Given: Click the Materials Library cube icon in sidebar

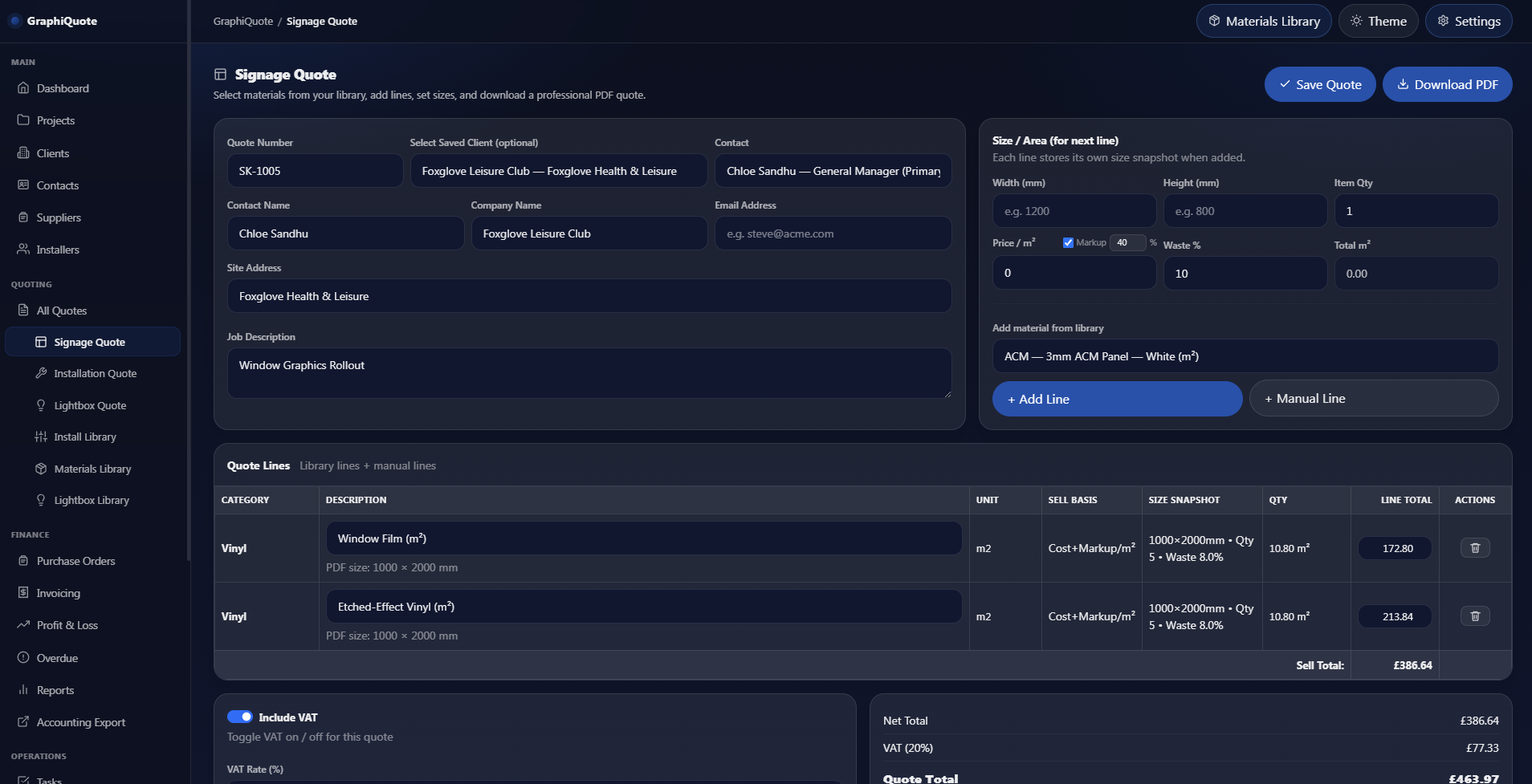Looking at the screenshot, I should pos(41,469).
